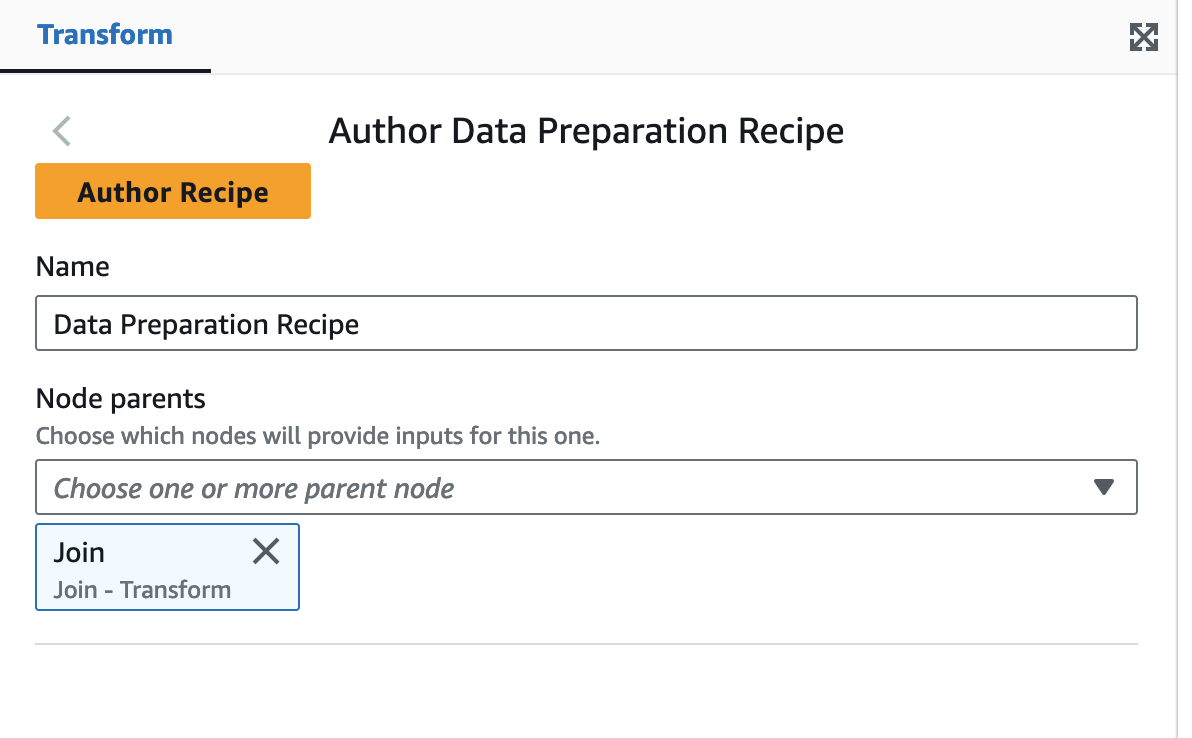1192x738 pixels.
Task: Switch to the Transform tab
Action: (105, 35)
